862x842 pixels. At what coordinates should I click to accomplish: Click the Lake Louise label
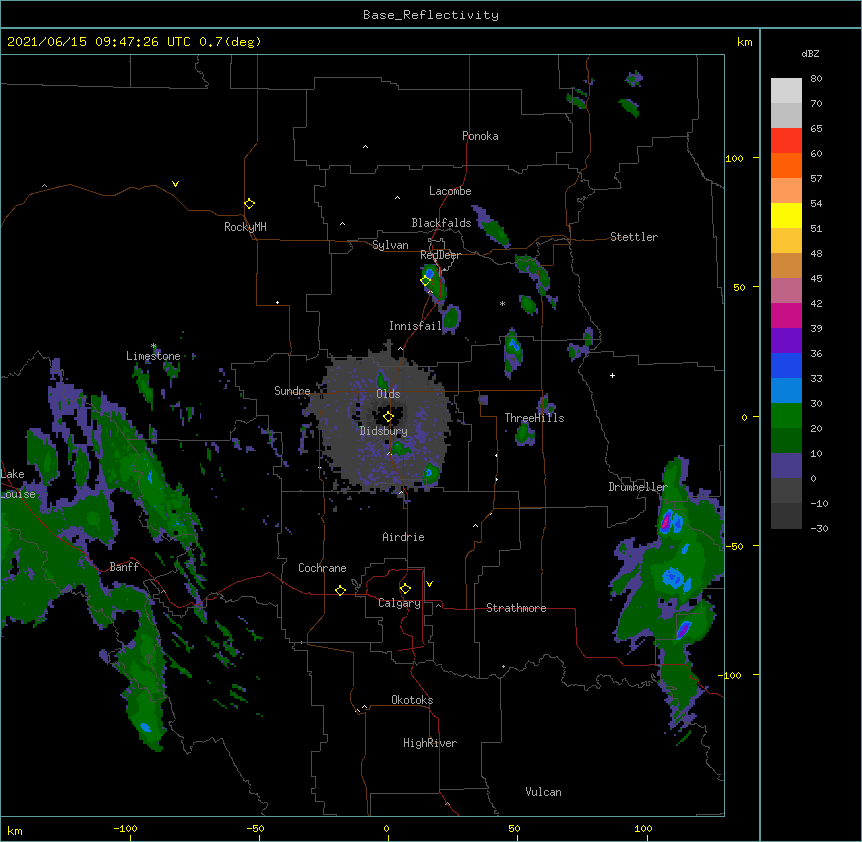18,484
